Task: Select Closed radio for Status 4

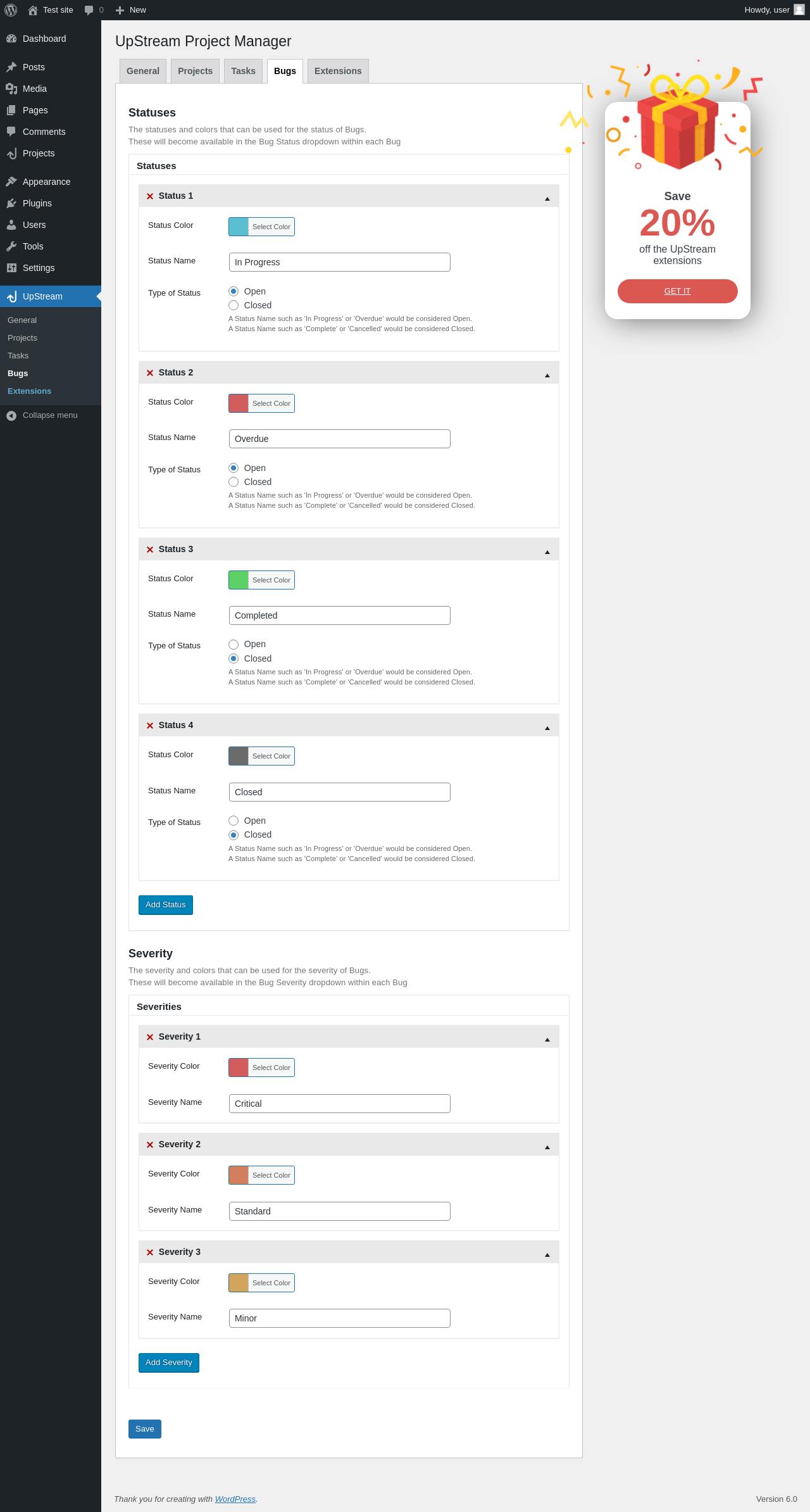Action: [234, 835]
